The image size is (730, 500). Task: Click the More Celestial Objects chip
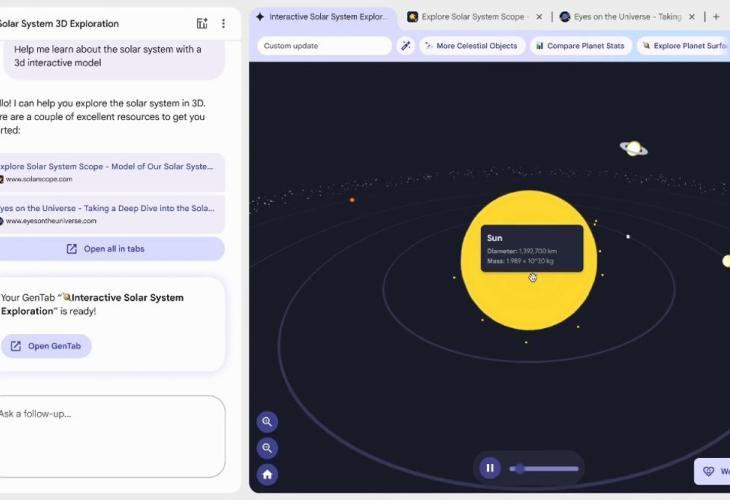(470, 46)
